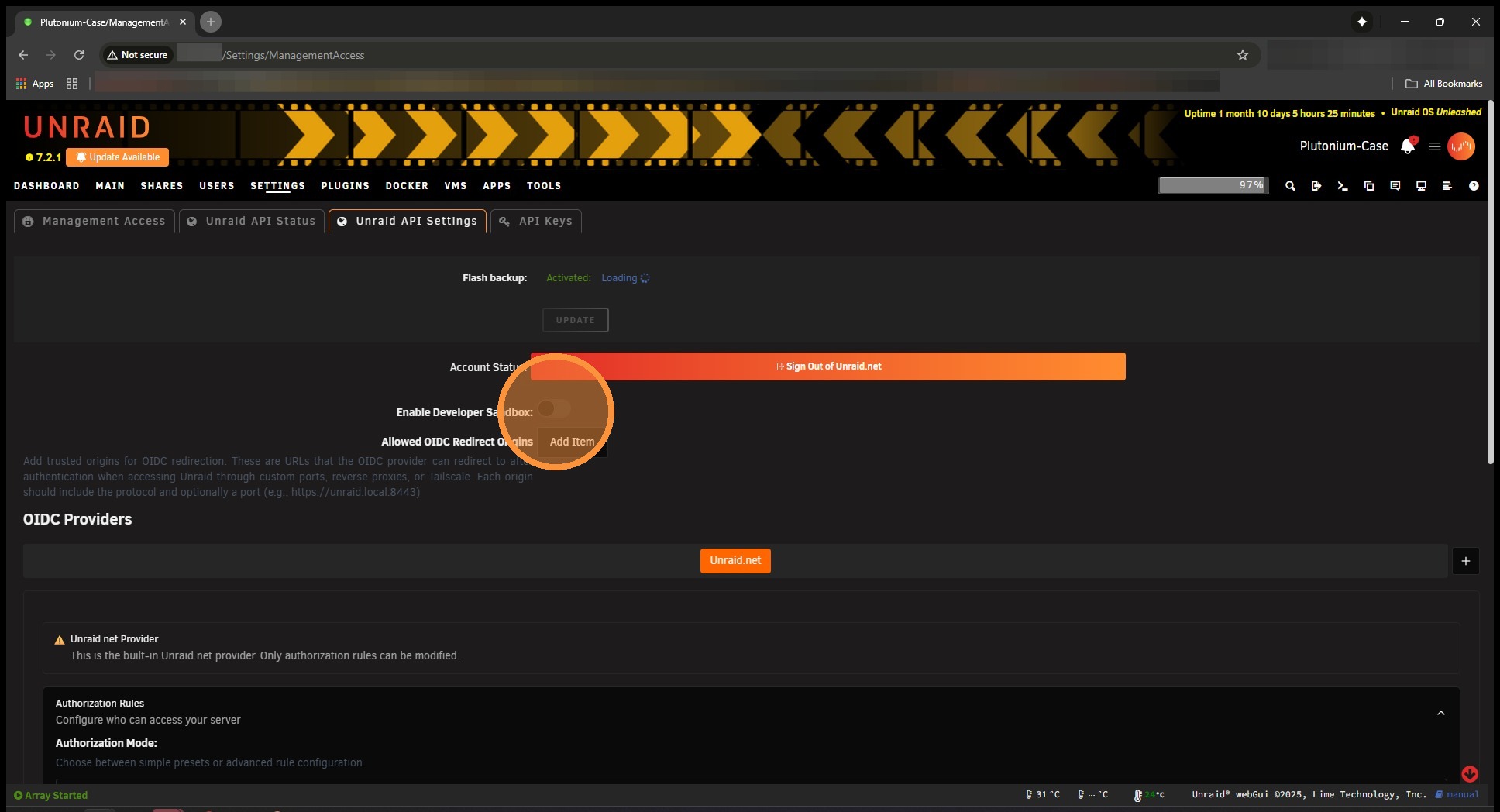This screenshot has width=1500, height=812.
Task: Click the help question-mark icon
Action: pyautogui.click(x=1474, y=186)
